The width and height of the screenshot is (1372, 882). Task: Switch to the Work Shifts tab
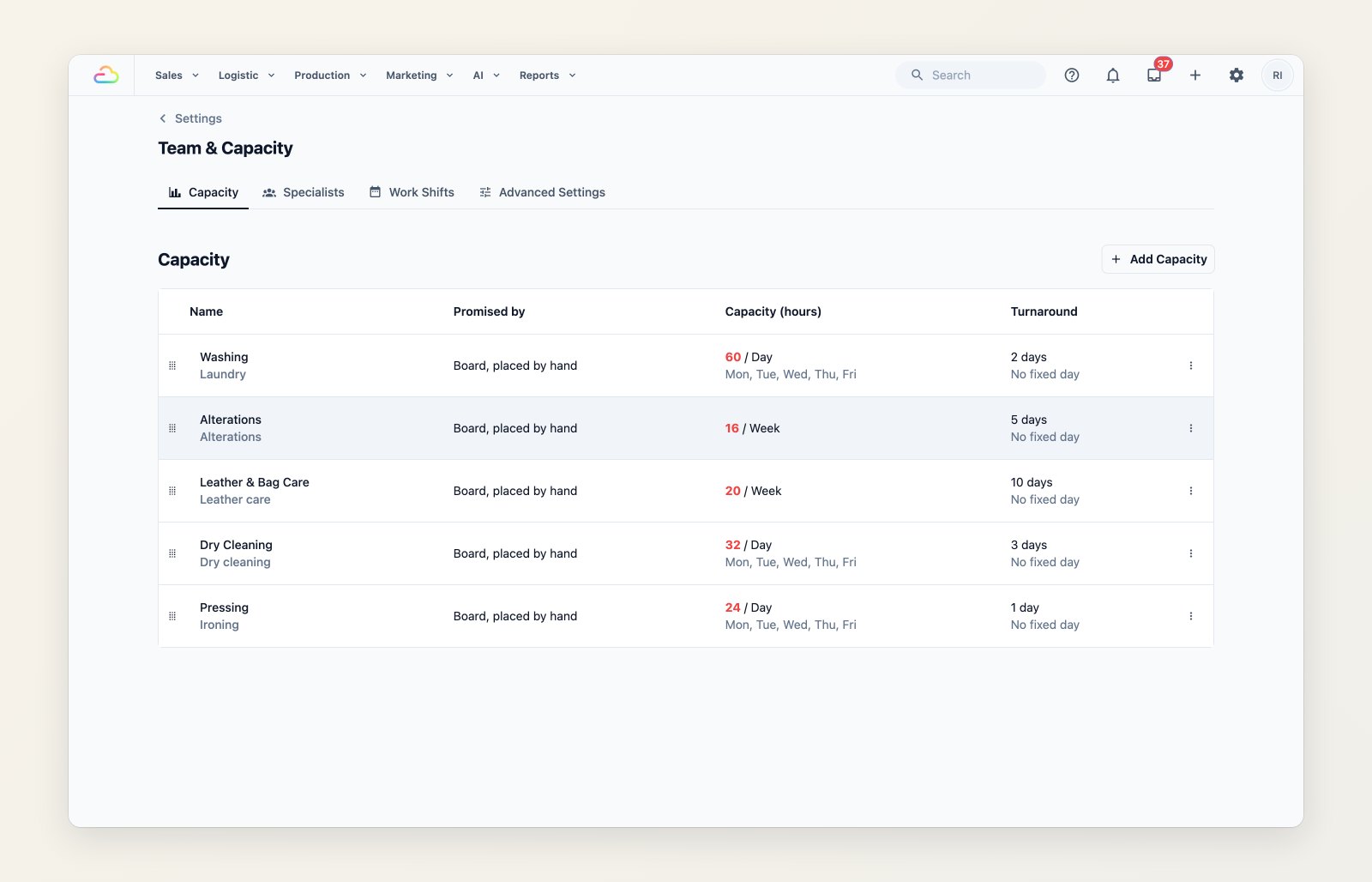click(x=412, y=192)
